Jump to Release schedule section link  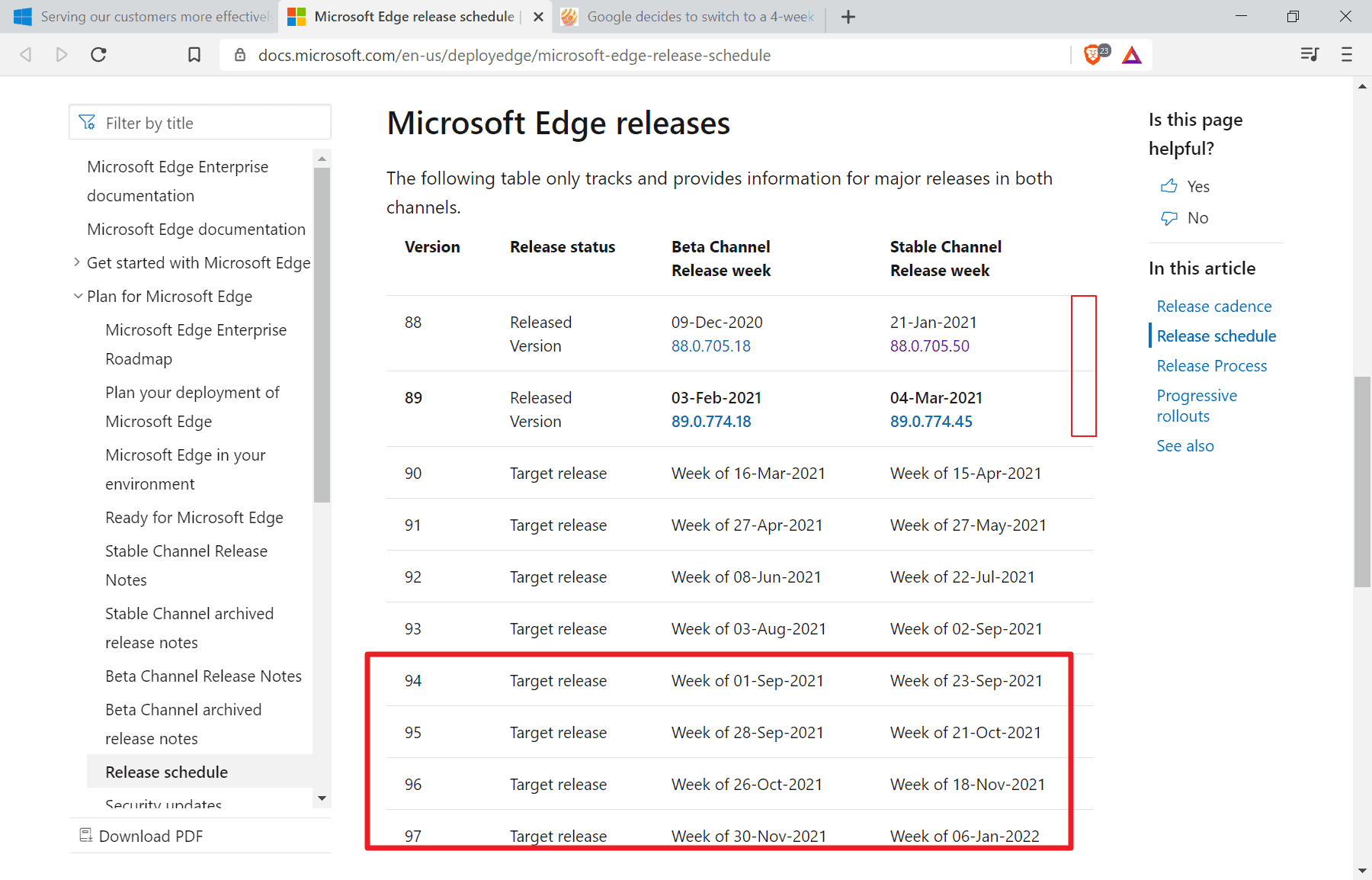pos(1216,336)
